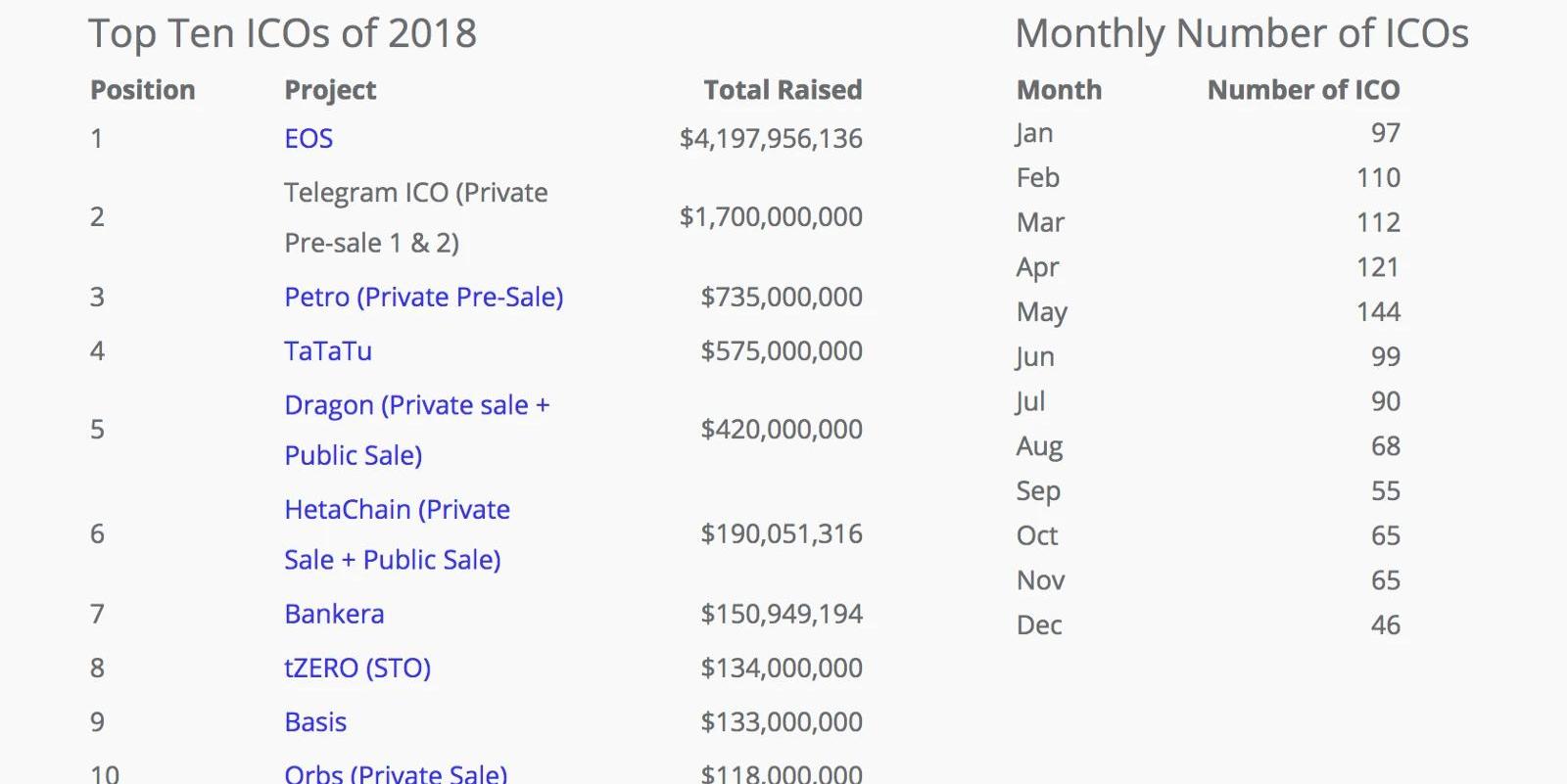Click the Top Ten ICOs of 2018 heading
The image size is (1567, 784).
pos(282,33)
